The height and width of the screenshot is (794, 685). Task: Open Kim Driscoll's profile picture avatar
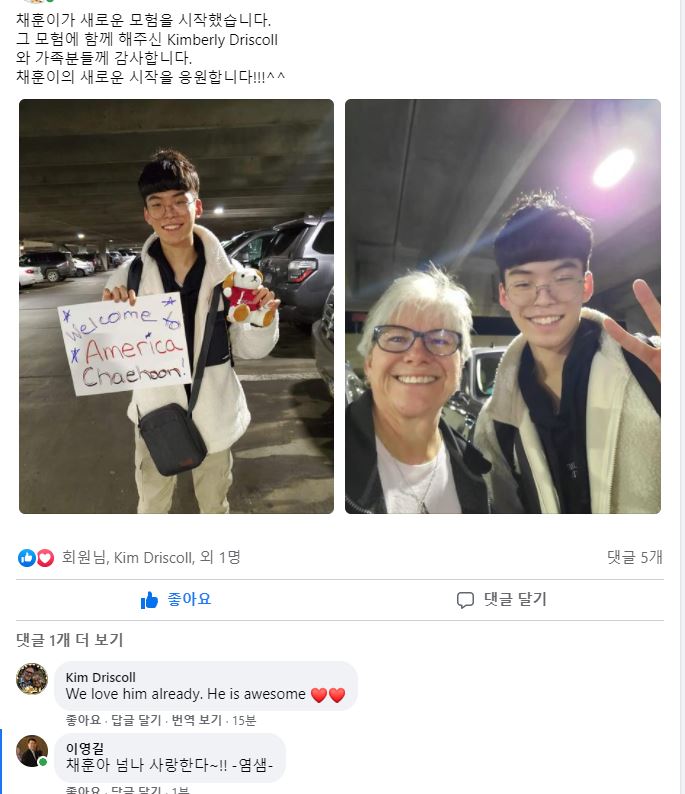coord(32,679)
